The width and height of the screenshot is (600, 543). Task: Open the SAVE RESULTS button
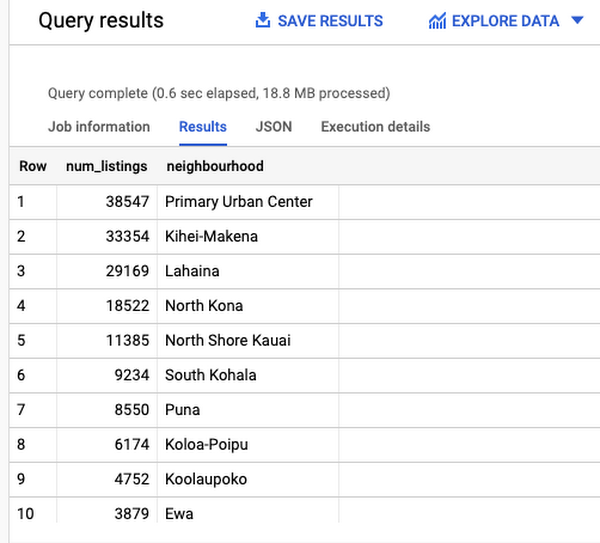(x=319, y=21)
